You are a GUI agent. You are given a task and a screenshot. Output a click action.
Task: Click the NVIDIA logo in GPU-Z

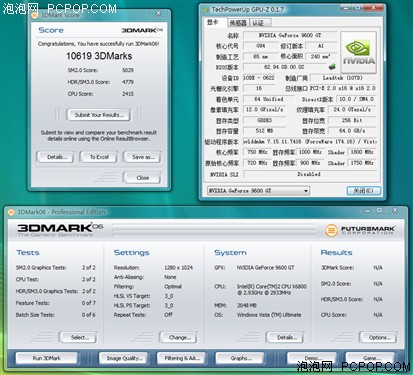pos(358,53)
